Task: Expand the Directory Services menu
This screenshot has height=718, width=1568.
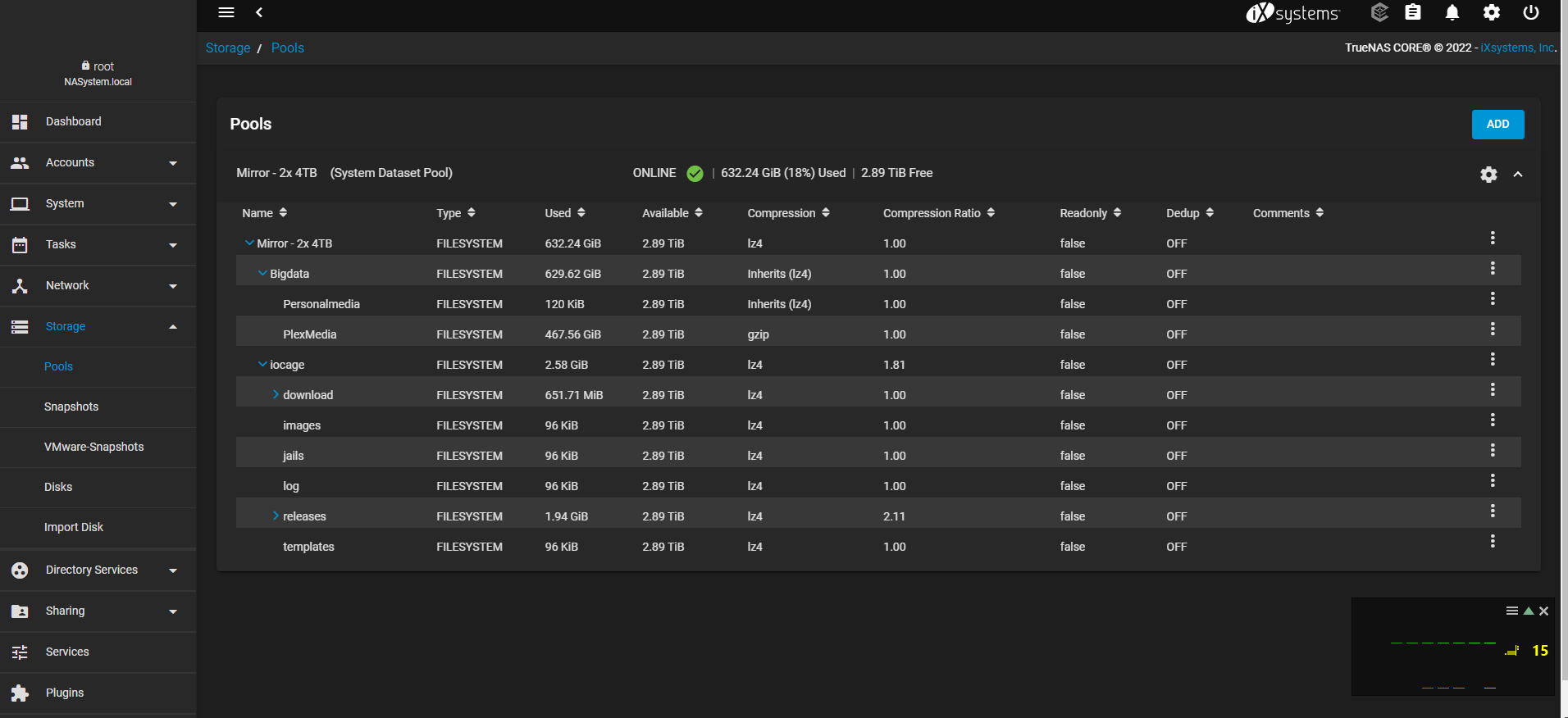Action: [x=98, y=570]
